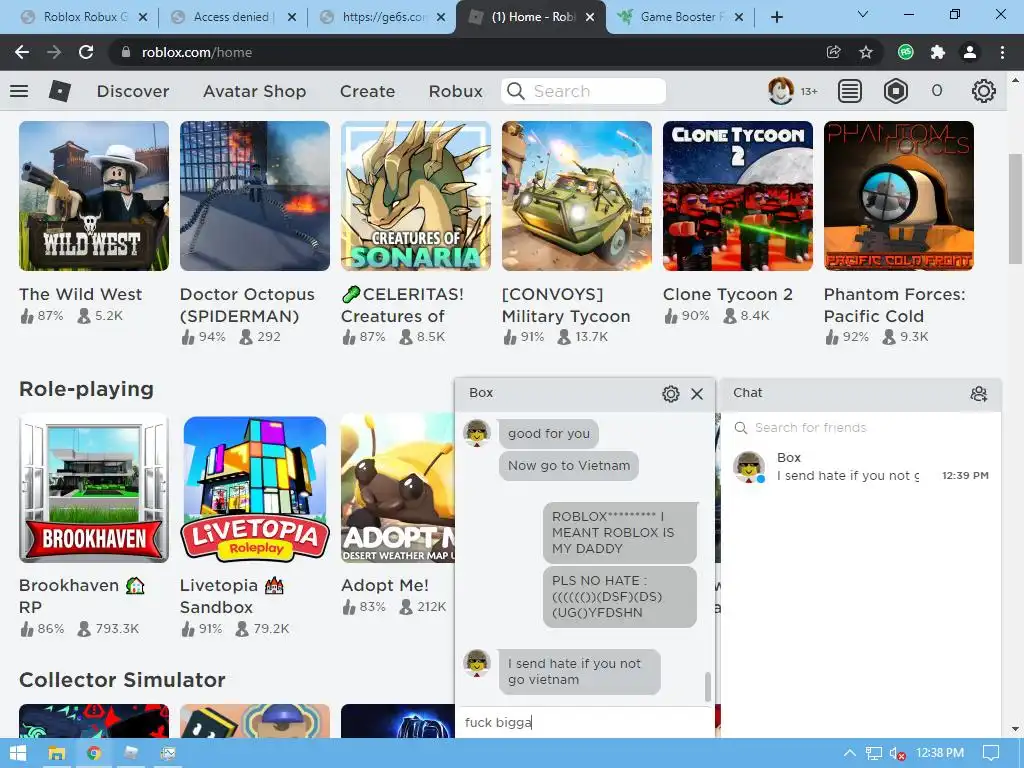
Task: Share this page icon in address bar
Action: [833, 52]
